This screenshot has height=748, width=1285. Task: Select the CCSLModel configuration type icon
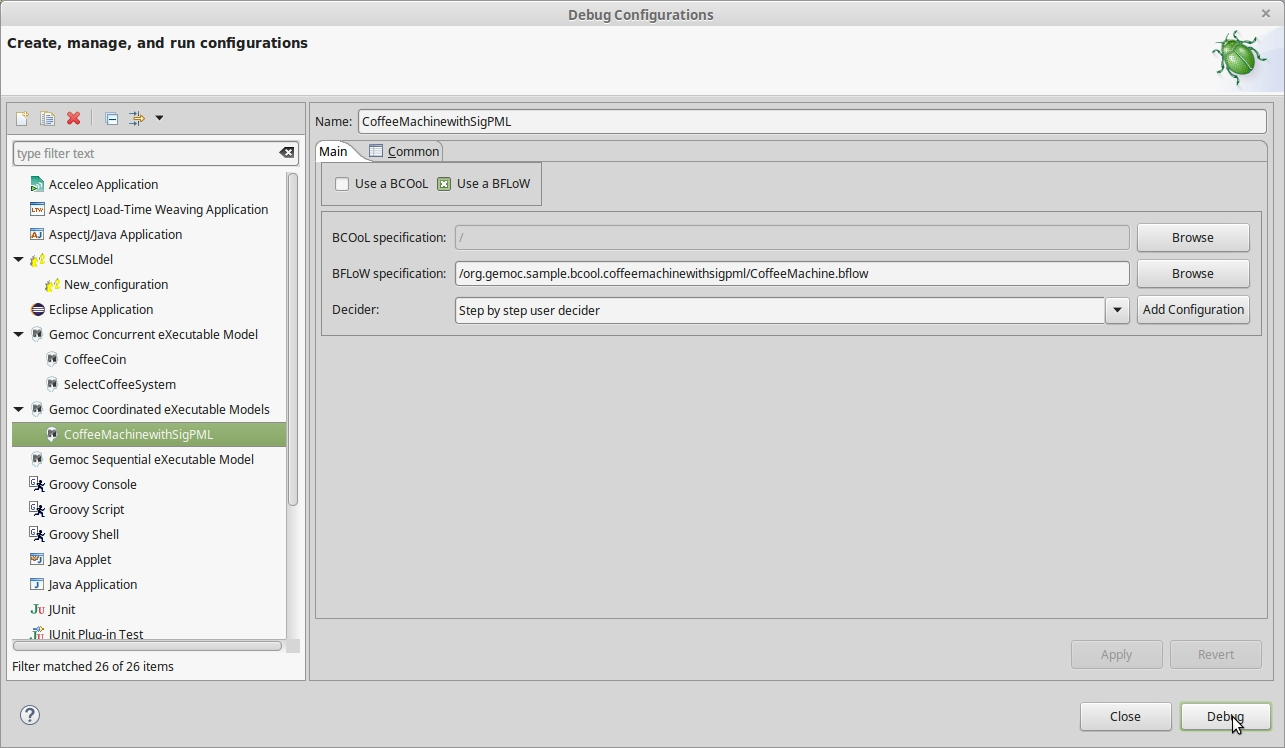[37, 259]
